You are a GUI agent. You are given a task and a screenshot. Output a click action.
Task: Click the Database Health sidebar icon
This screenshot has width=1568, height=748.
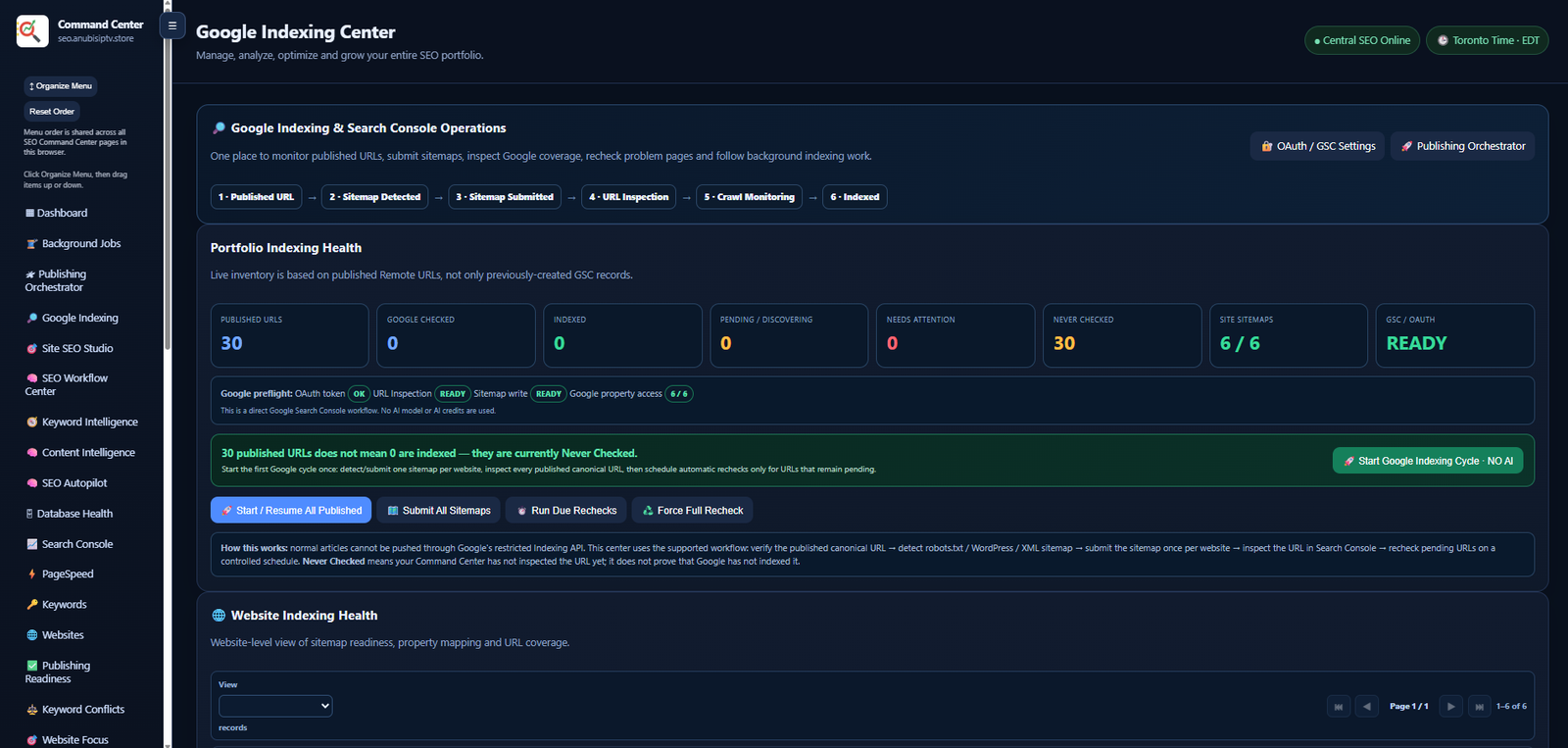click(x=29, y=514)
